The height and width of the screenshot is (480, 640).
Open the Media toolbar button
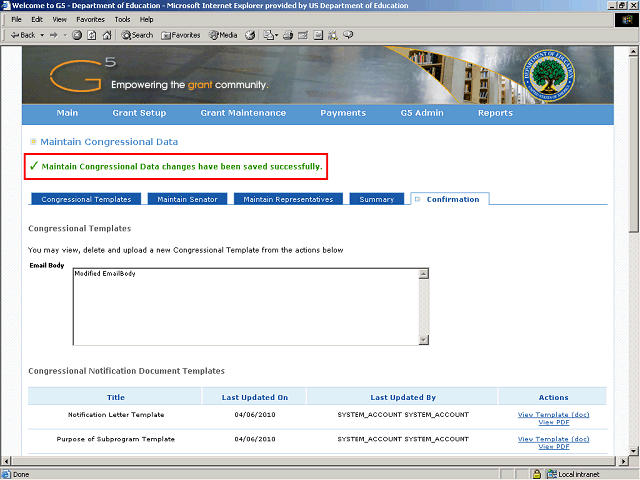223,35
